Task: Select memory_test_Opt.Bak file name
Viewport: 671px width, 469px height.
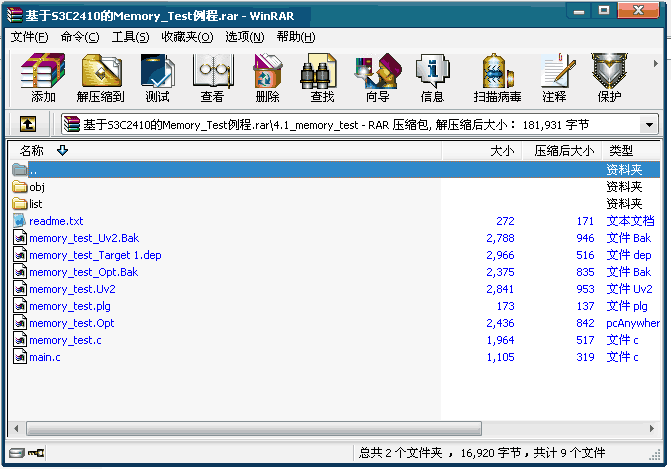Action: click(x=83, y=272)
